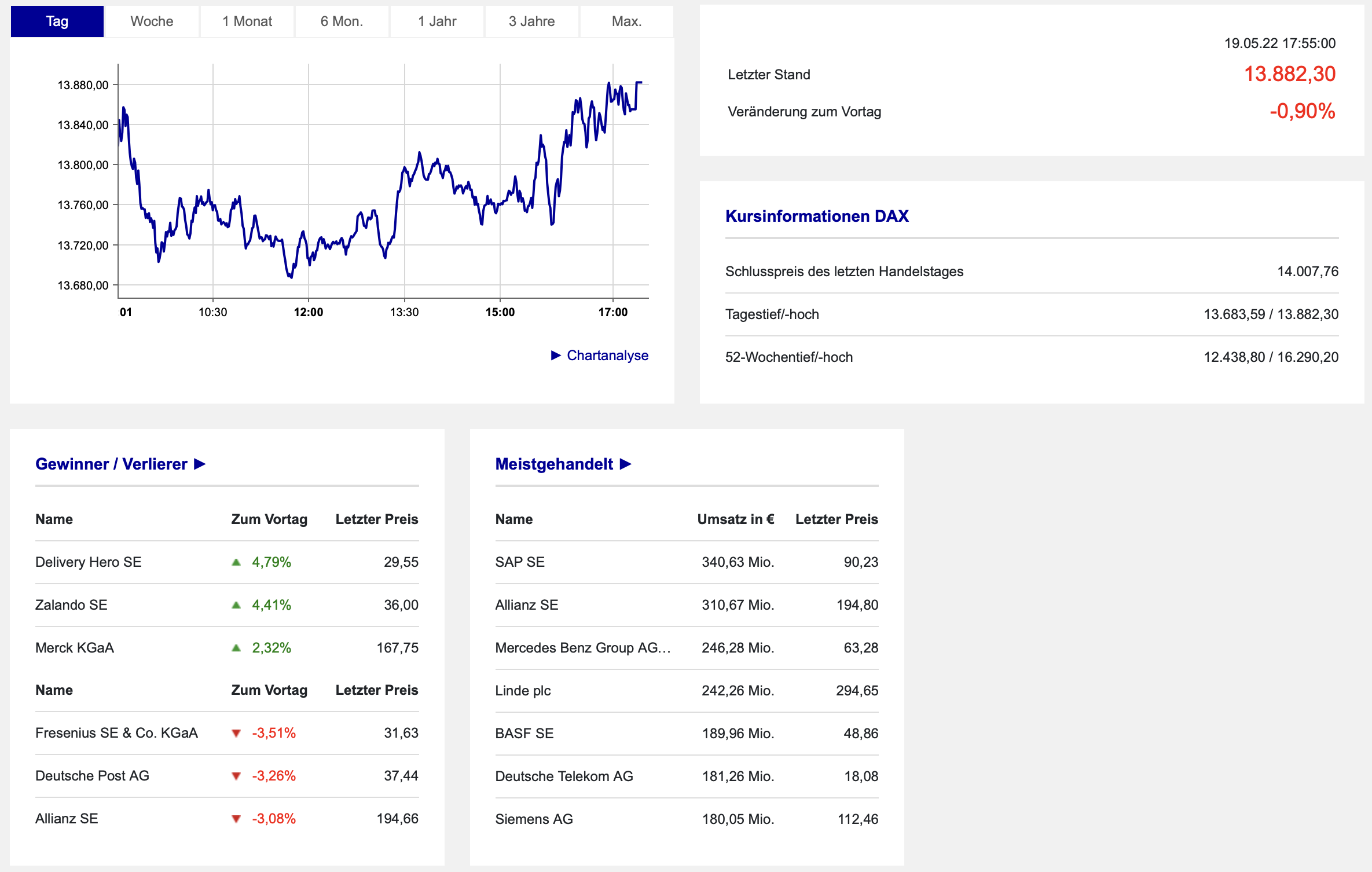Screen dimensions: 1372x872
Task: Click the arrow icon next to Meistgehandelt
Action: tap(625, 464)
